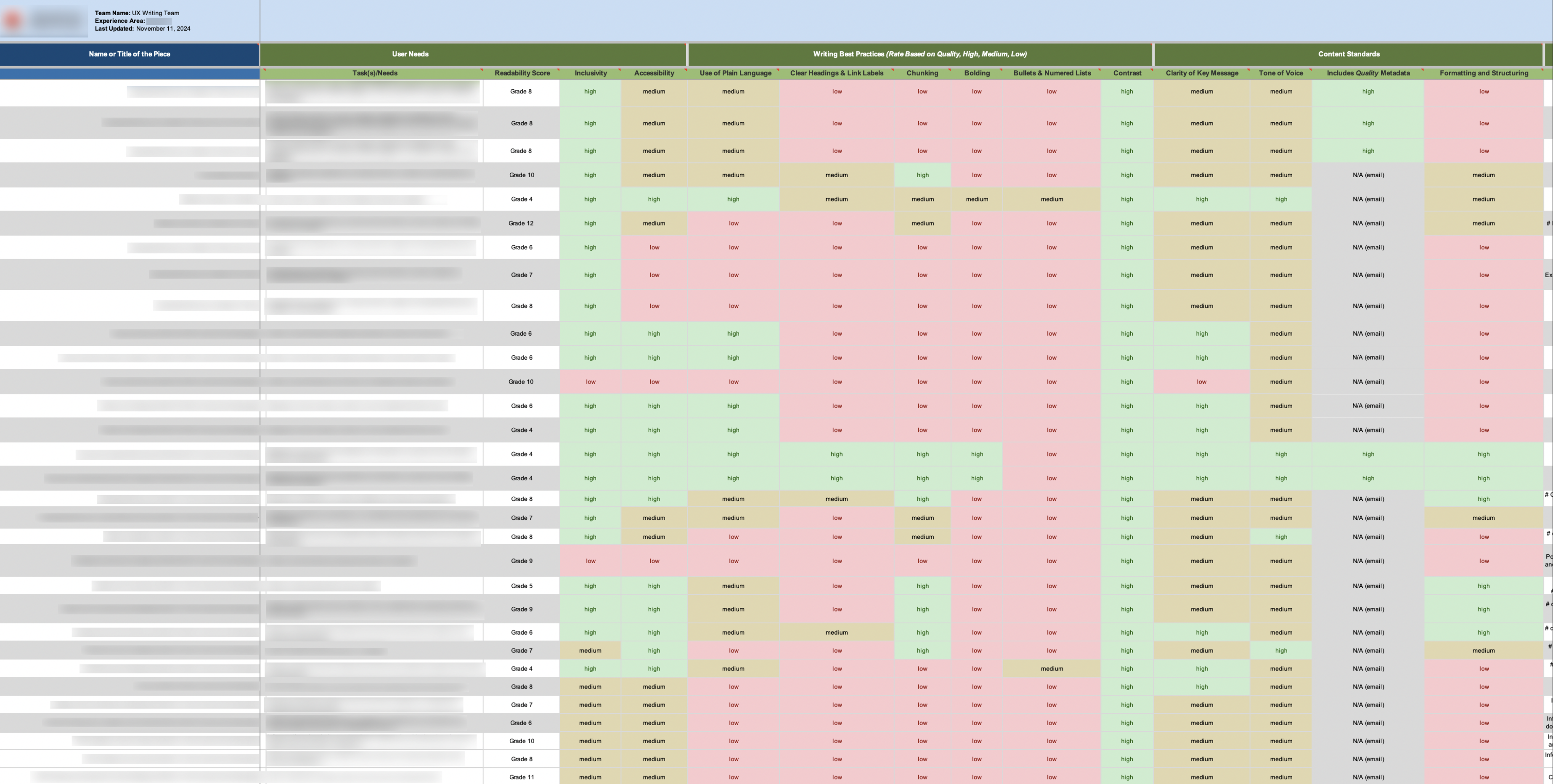
Task: Click the 'Includes Quality Metadata' column header
Action: coord(1368,73)
